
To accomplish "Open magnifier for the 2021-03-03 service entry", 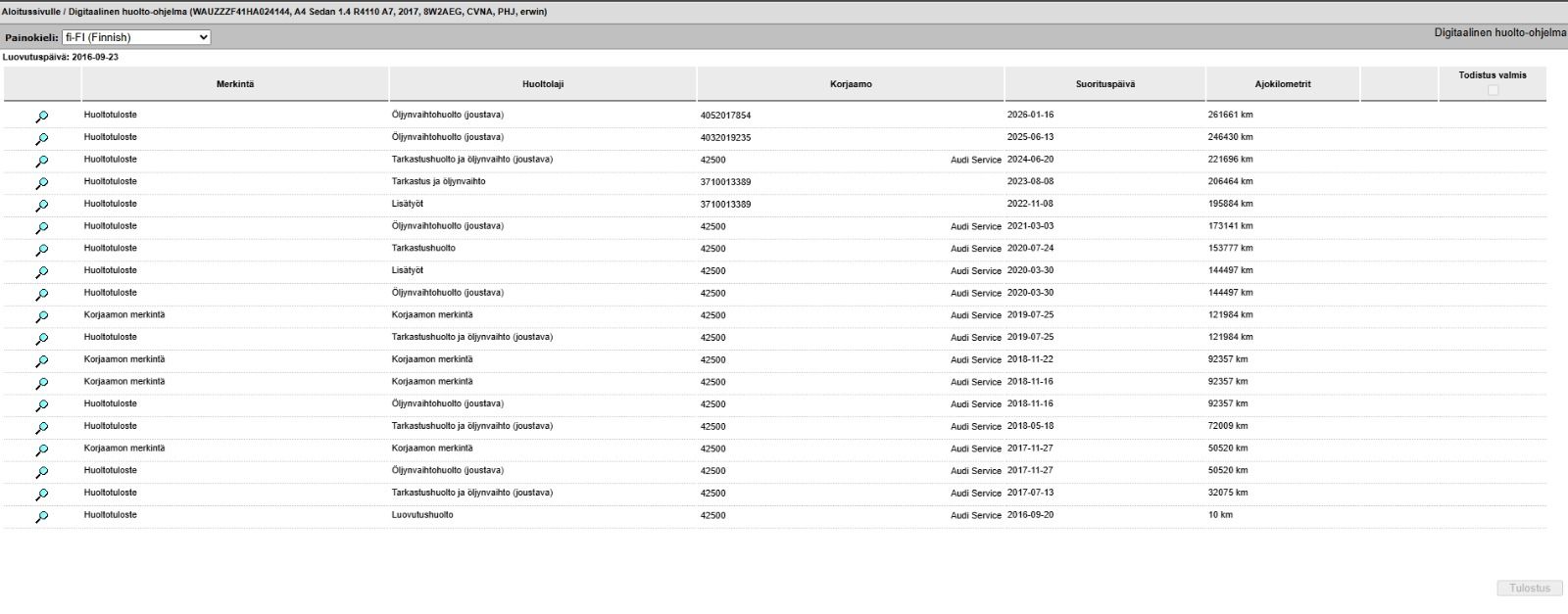I will [x=42, y=228].
